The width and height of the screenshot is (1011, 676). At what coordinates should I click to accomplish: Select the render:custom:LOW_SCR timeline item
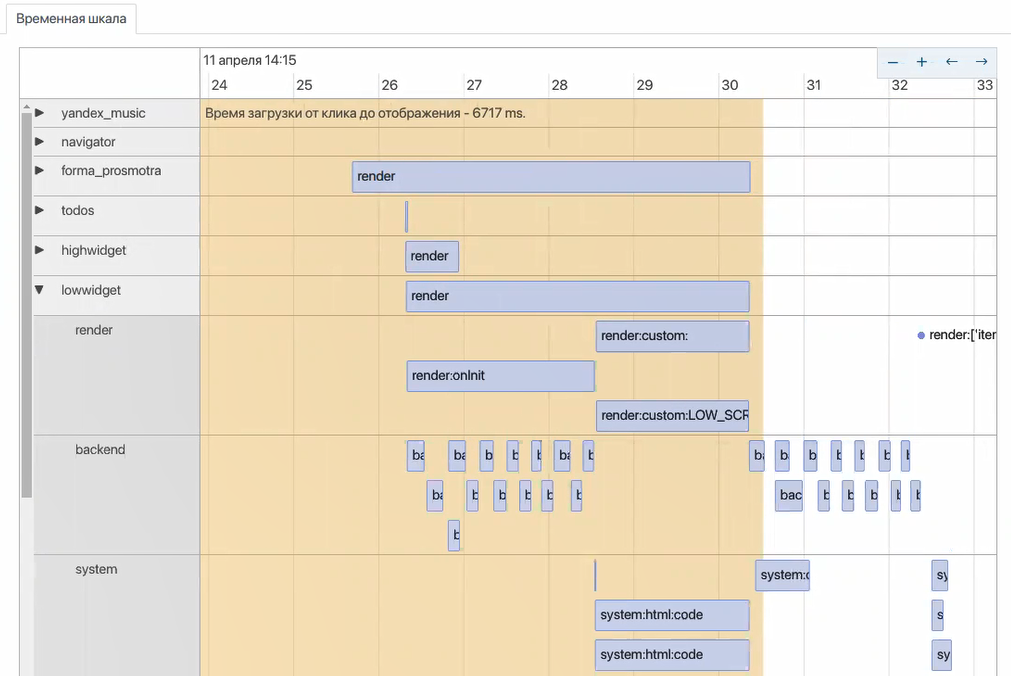[672, 415]
